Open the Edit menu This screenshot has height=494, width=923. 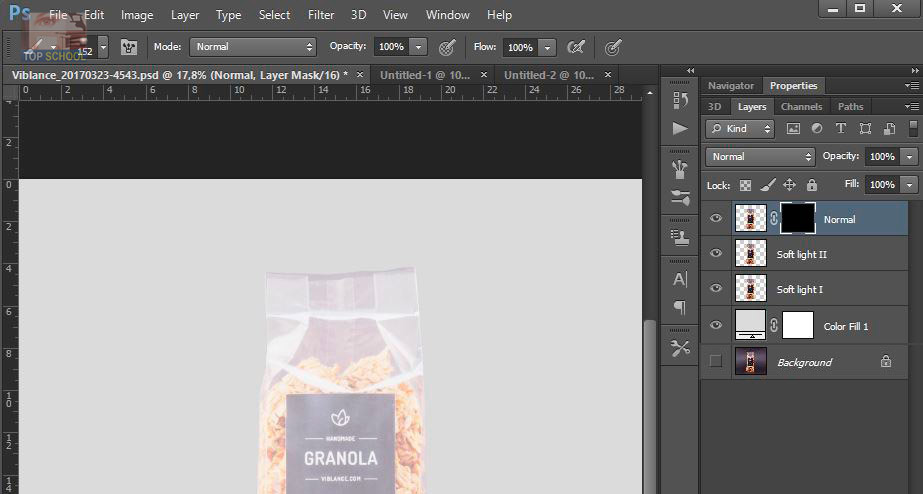click(94, 15)
